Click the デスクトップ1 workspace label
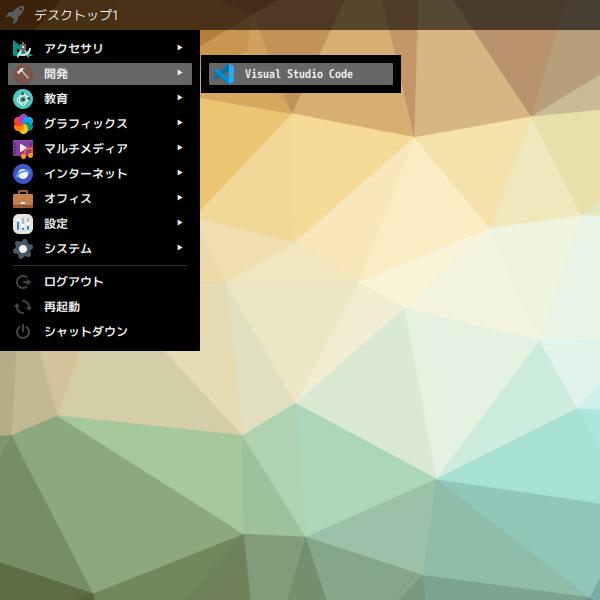Screen dimensions: 600x600 [x=76, y=15]
